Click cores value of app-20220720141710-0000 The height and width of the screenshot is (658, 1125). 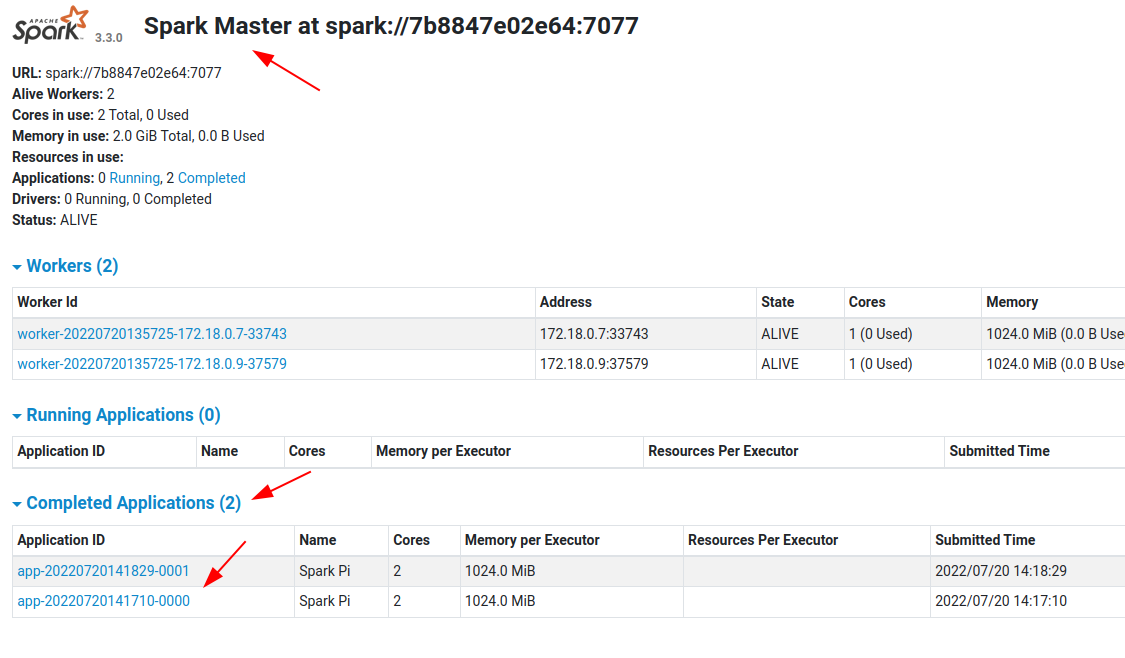[397, 601]
